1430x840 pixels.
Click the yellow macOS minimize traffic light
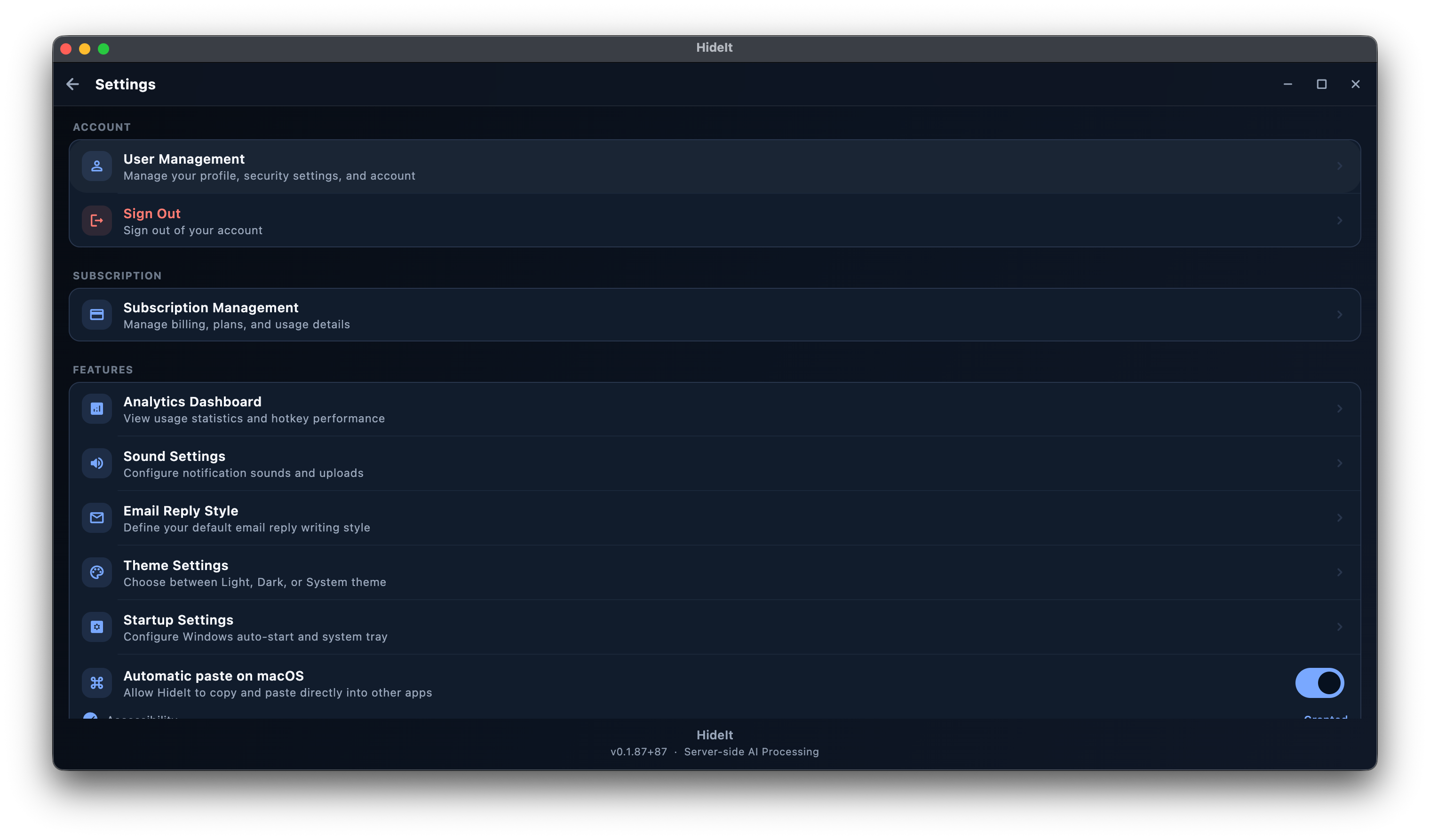85,49
